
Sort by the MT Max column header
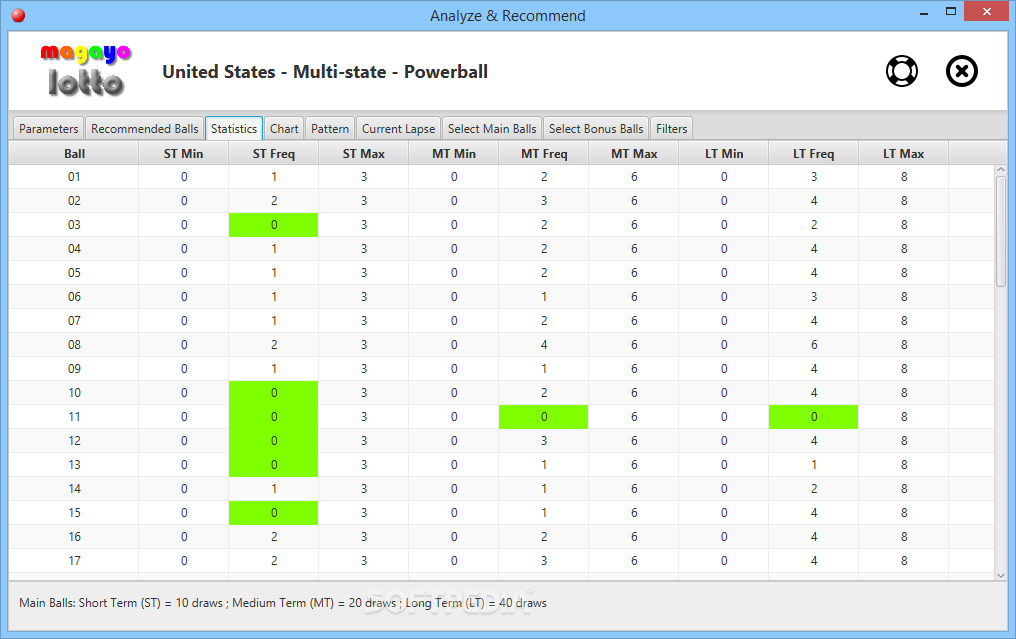tap(634, 154)
